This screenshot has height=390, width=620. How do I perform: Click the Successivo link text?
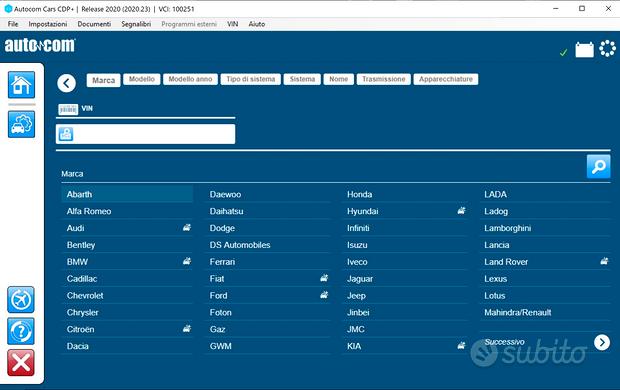(505, 342)
